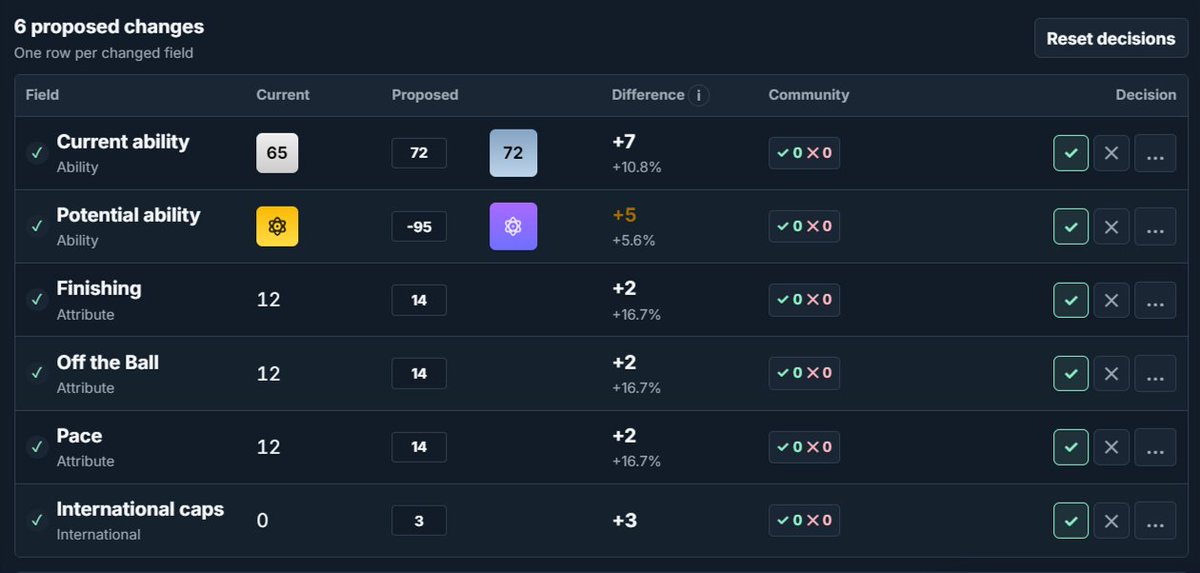The width and height of the screenshot is (1200, 573).
Task: Click community votes for Pace
Action: point(804,447)
